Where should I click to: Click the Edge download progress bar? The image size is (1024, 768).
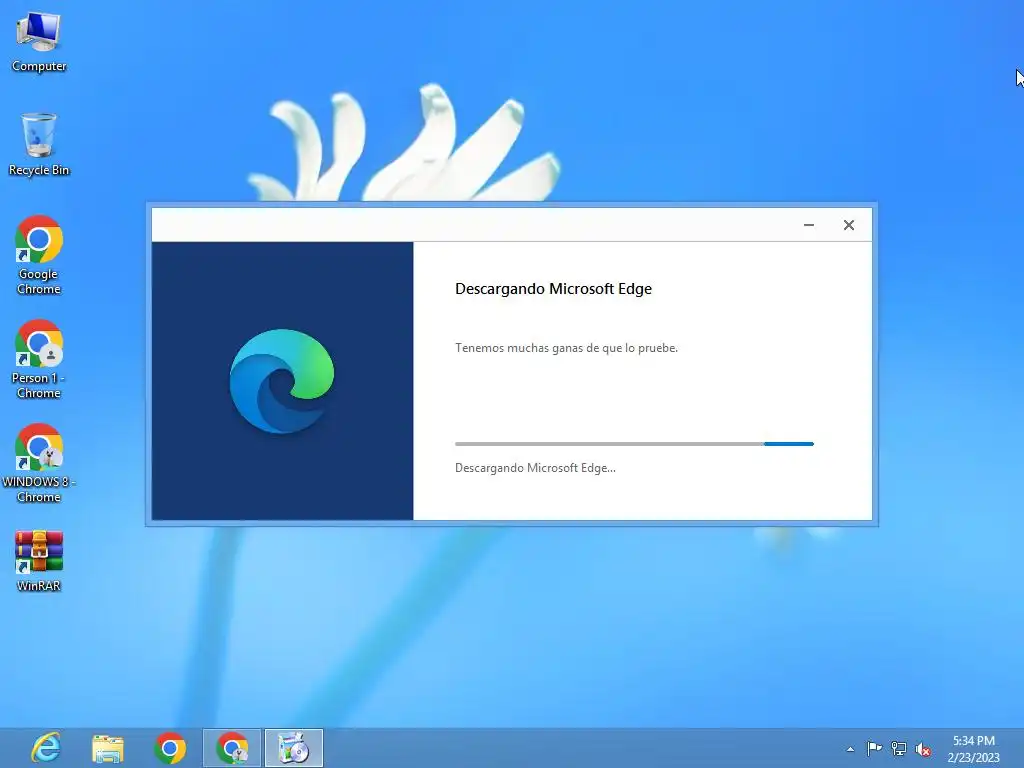click(634, 444)
